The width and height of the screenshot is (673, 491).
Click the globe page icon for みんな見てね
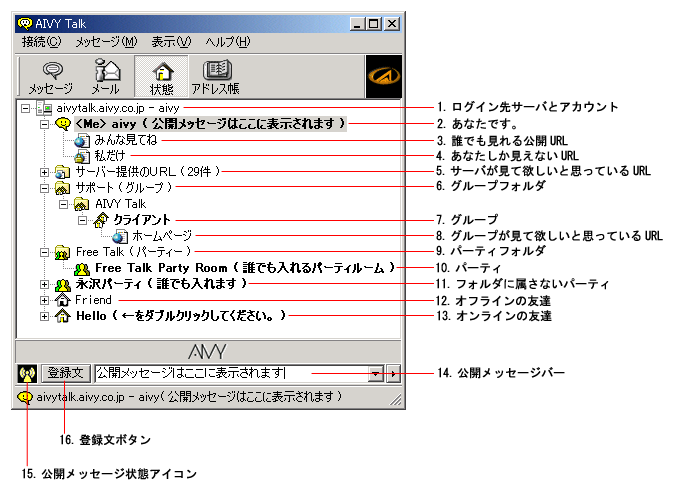82,141
